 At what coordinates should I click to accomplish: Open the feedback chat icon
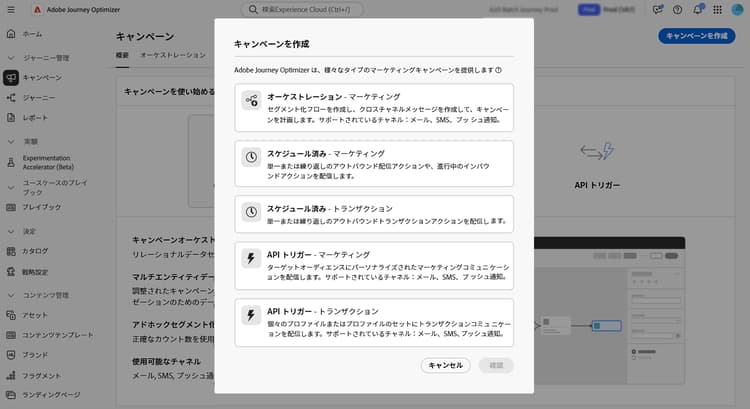click(x=658, y=10)
